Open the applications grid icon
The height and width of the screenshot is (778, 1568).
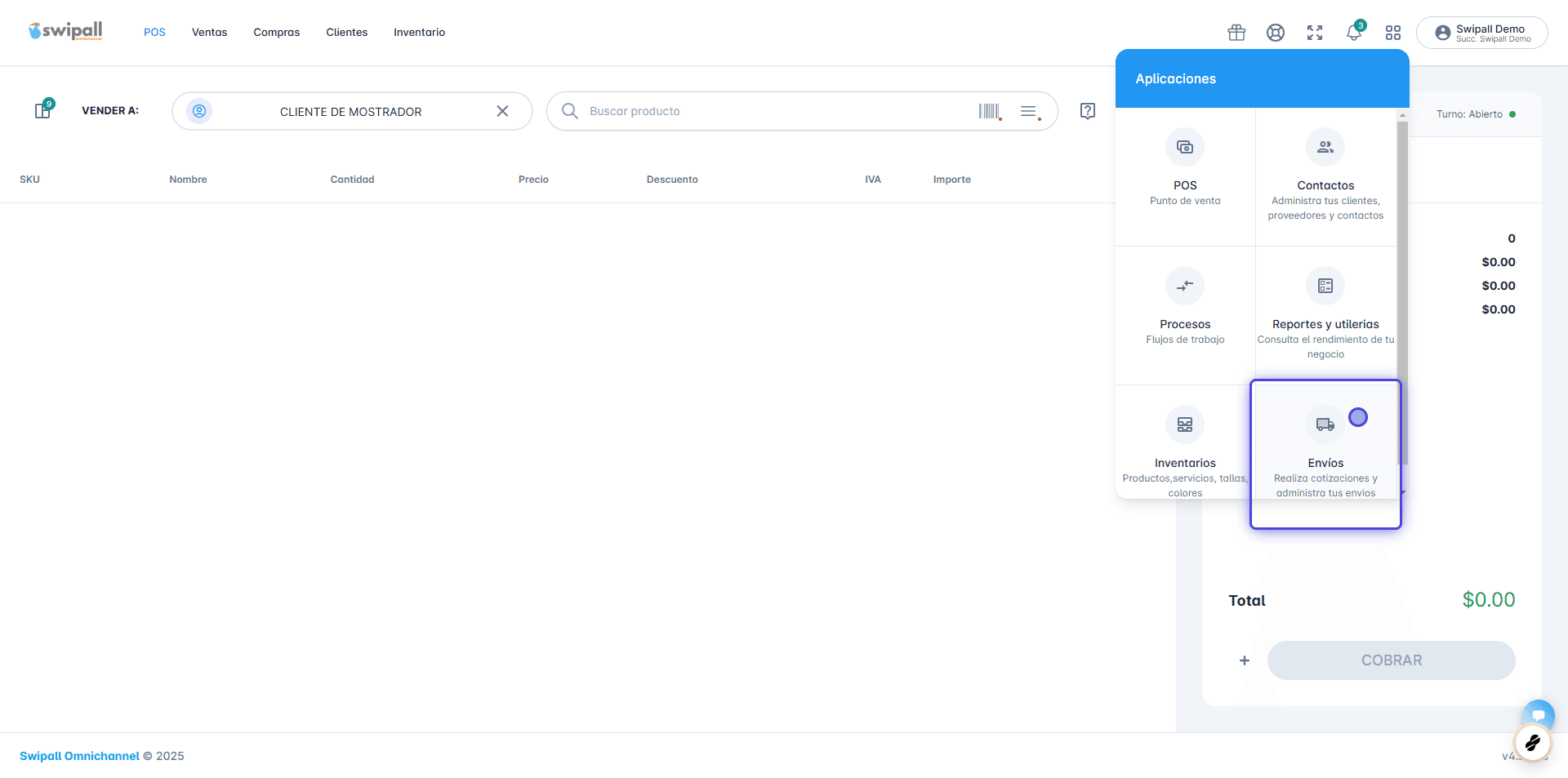pyautogui.click(x=1393, y=33)
